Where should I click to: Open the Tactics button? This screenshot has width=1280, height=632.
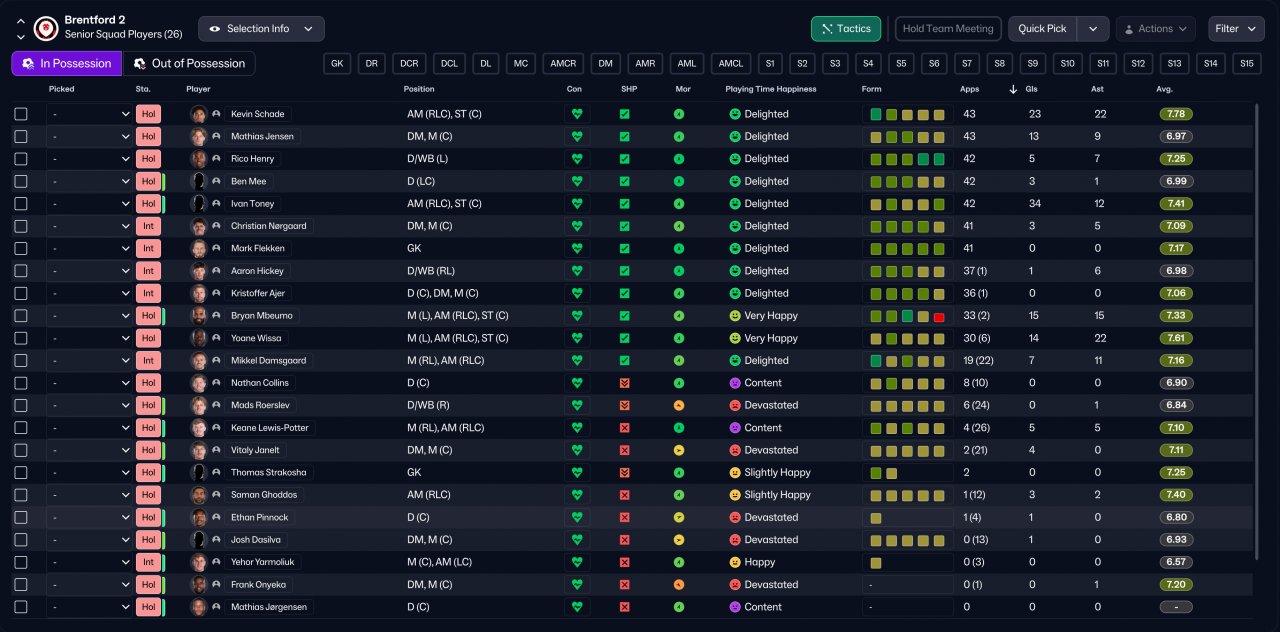tap(845, 29)
